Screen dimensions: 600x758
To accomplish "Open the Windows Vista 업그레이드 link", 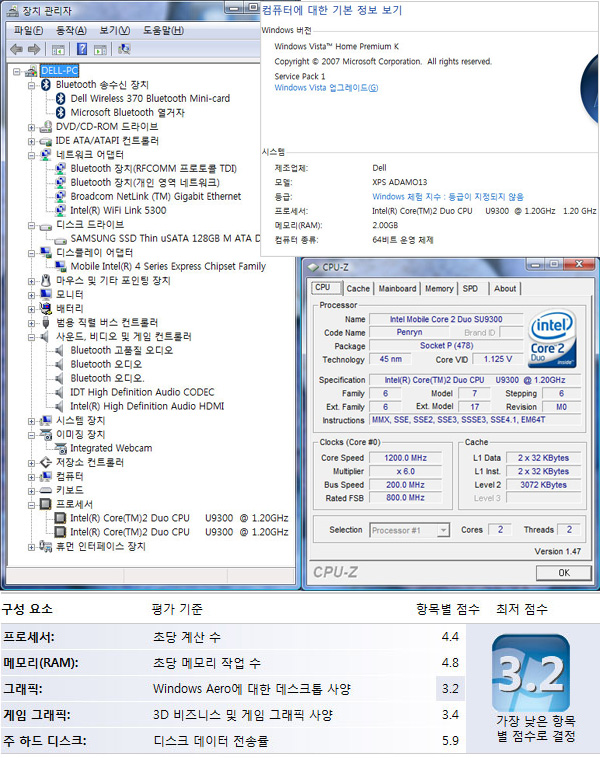I will point(326,87).
